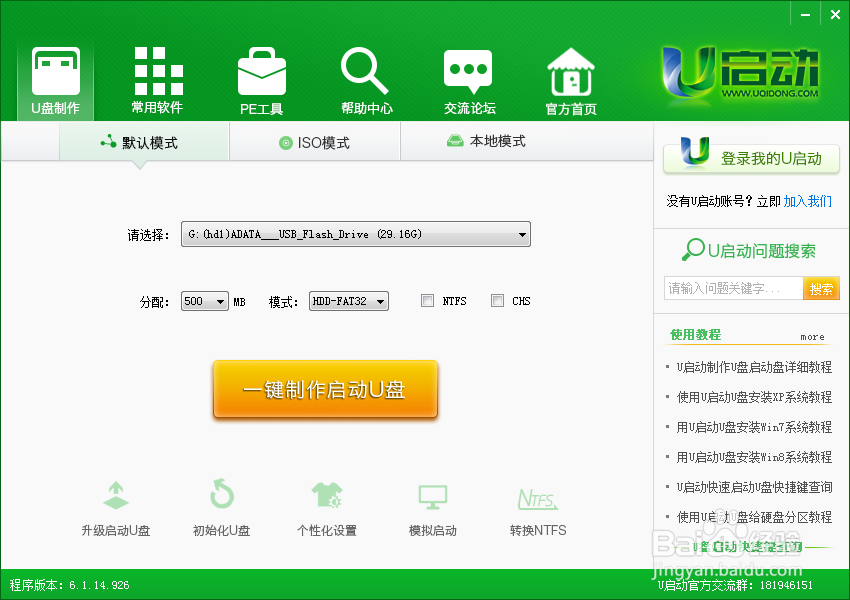The width and height of the screenshot is (850, 600).
Task: Expand the USB drive selection dropdown
Action: coord(356,234)
